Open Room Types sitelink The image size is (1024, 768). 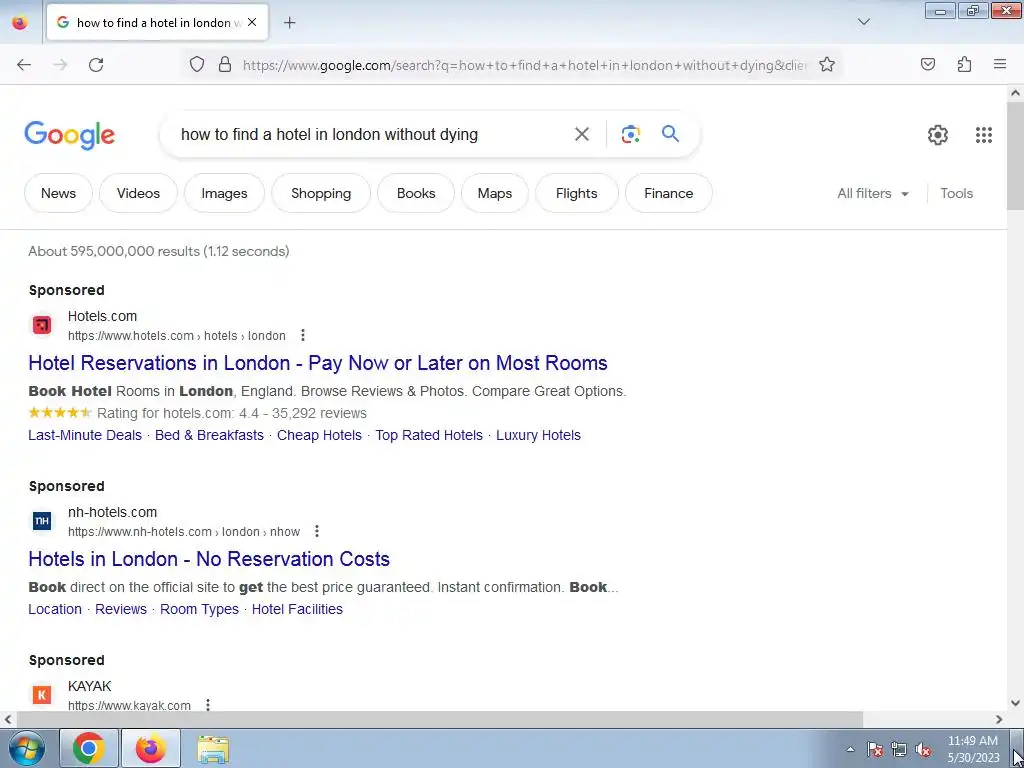pyautogui.click(x=199, y=609)
